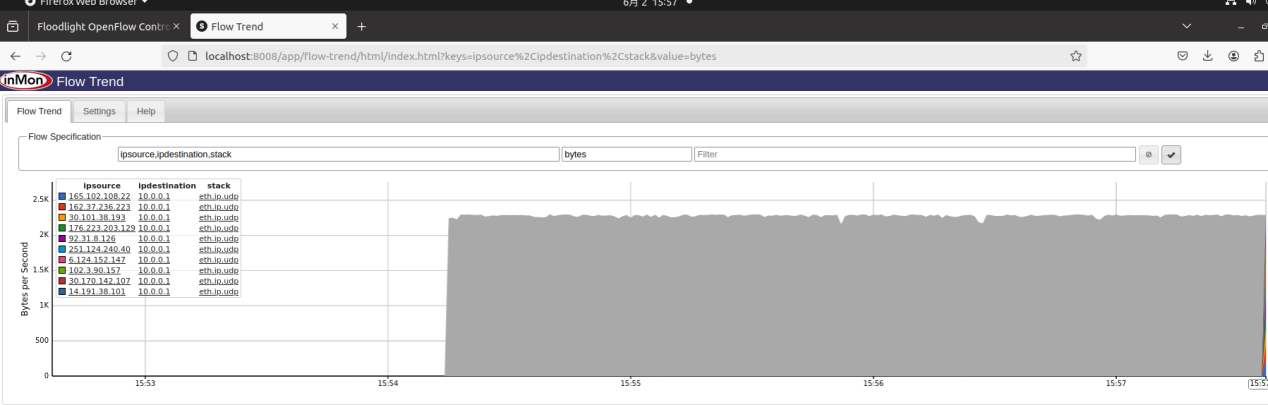The image size is (1268, 405).
Task: Click the red swatch for 162.37.236.223
Action: click(62, 207)
